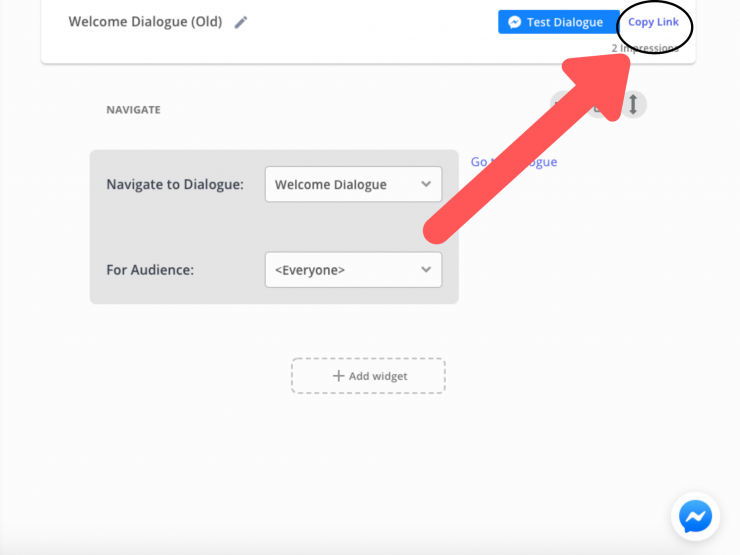The height and width of the screenshot is (555, 740).
Task: Click the Copy Link link
Action: click(653, 22)
